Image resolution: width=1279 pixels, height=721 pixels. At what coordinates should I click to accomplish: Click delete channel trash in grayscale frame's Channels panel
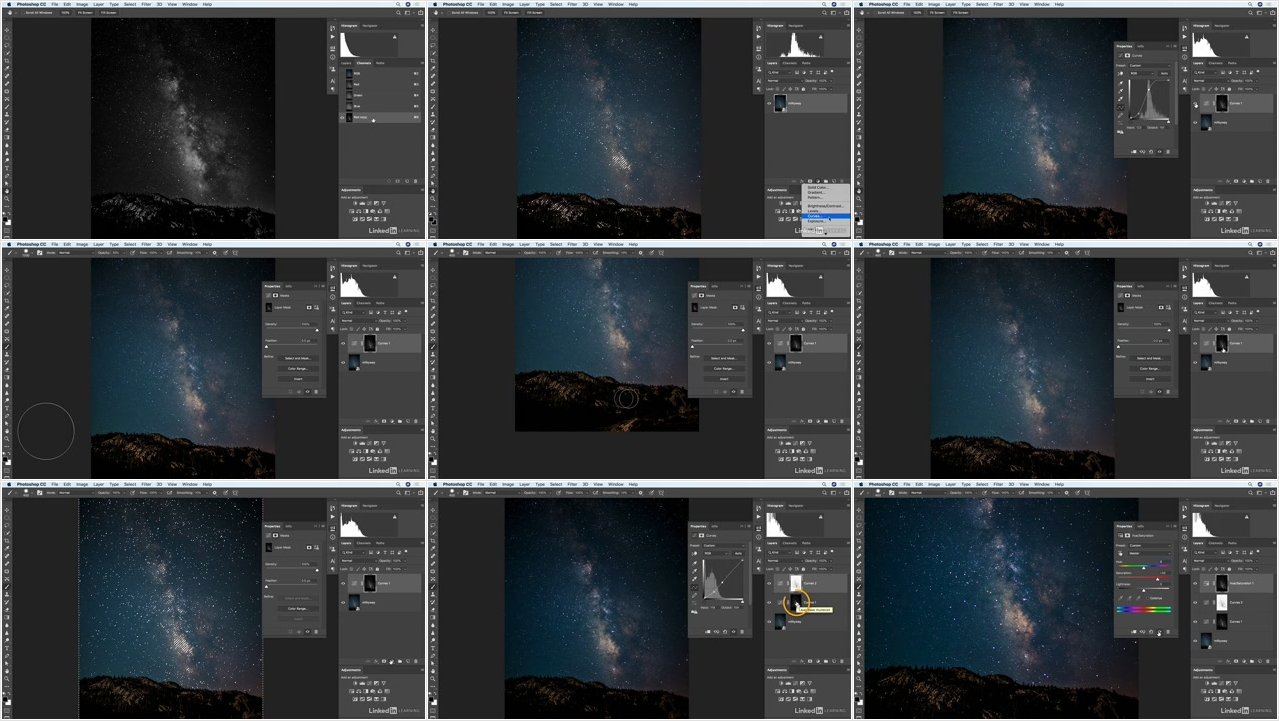tap(416, 181)
